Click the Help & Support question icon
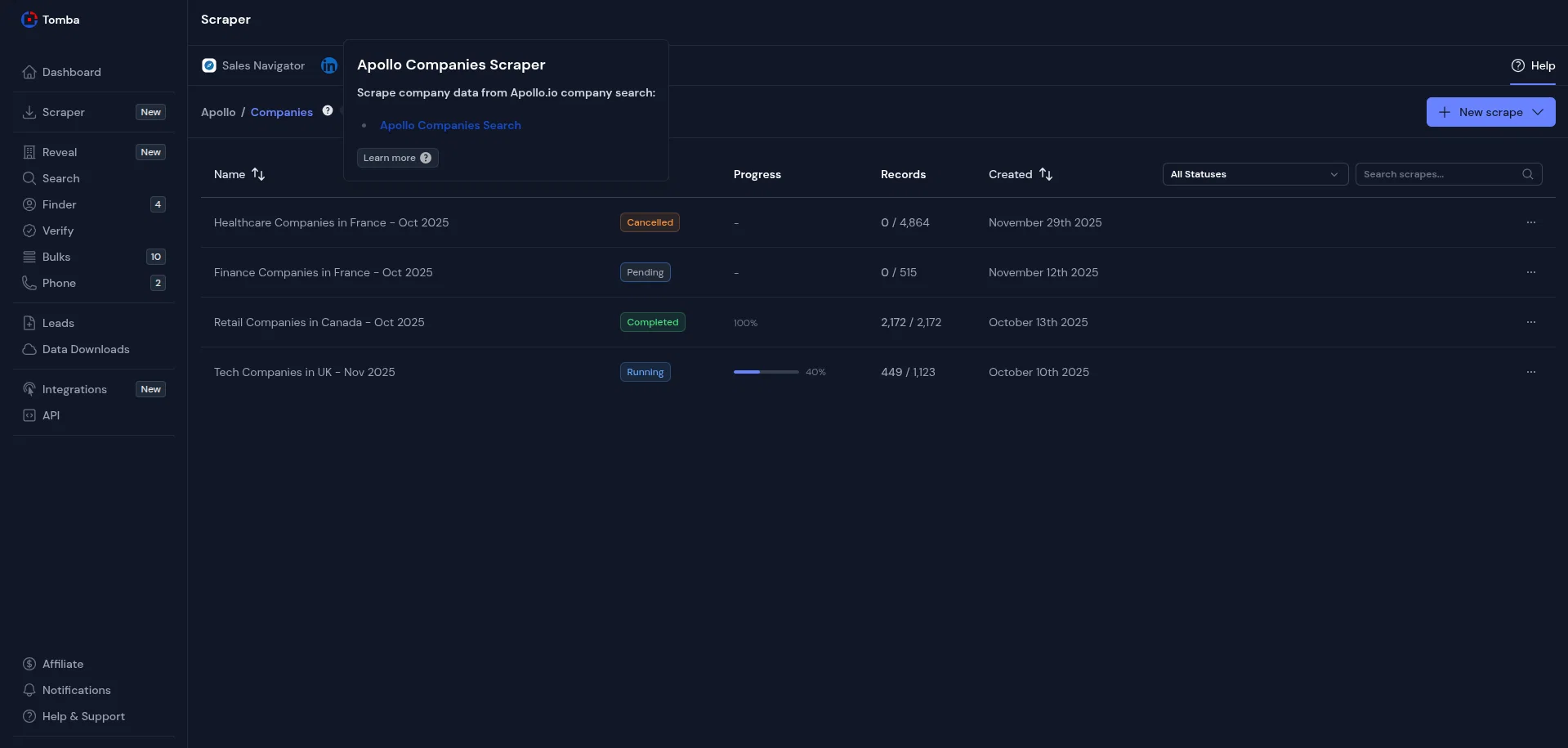The width and height of the screenshot is (1568, 748). (29, 716)
